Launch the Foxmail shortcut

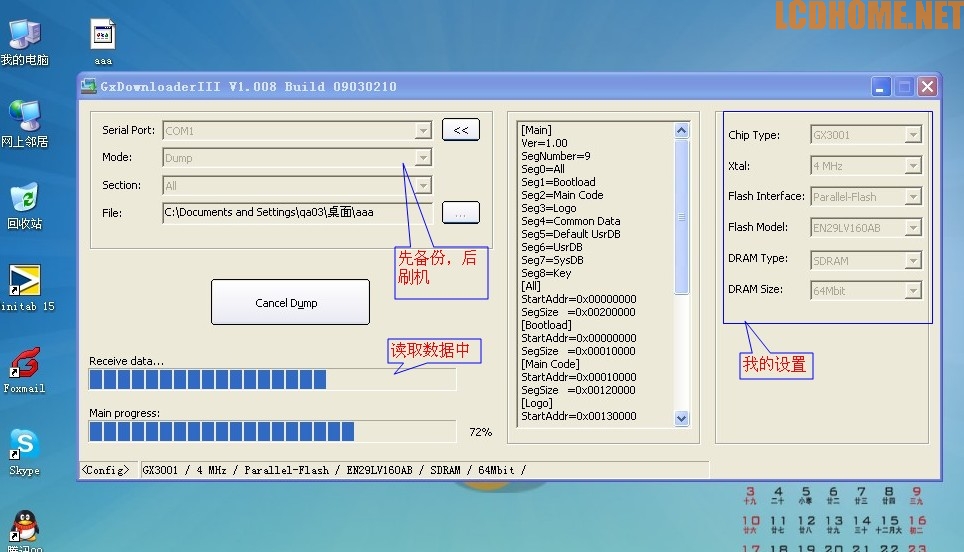point(25,370)
